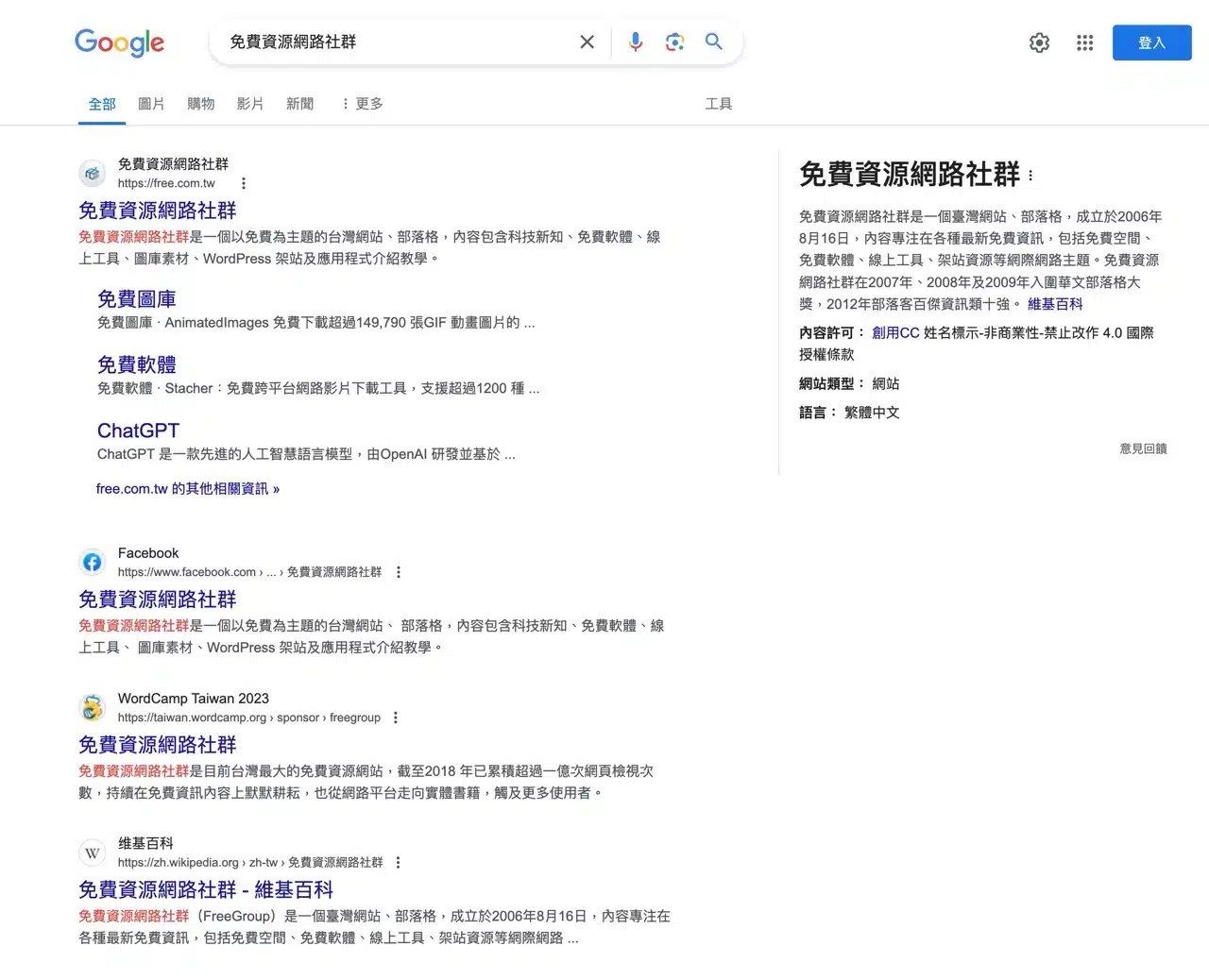This screenshot has width=1209, height=980.
Task: Open the 工具 search tools
Action: [x=718, y=104]
